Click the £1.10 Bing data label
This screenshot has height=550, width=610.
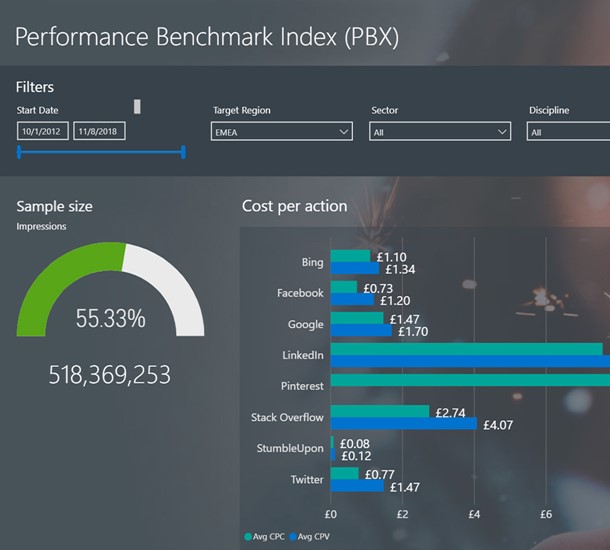pos(391,257)
